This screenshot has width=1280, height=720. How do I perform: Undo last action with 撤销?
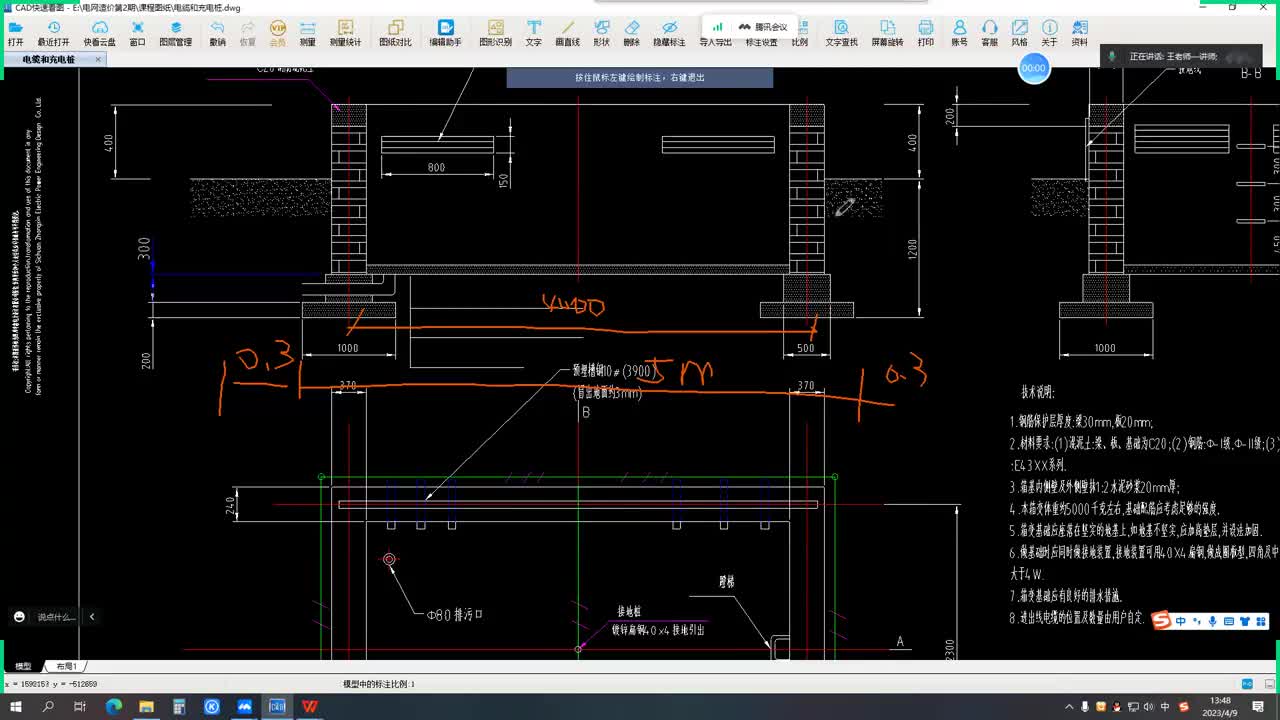[217, 34]
